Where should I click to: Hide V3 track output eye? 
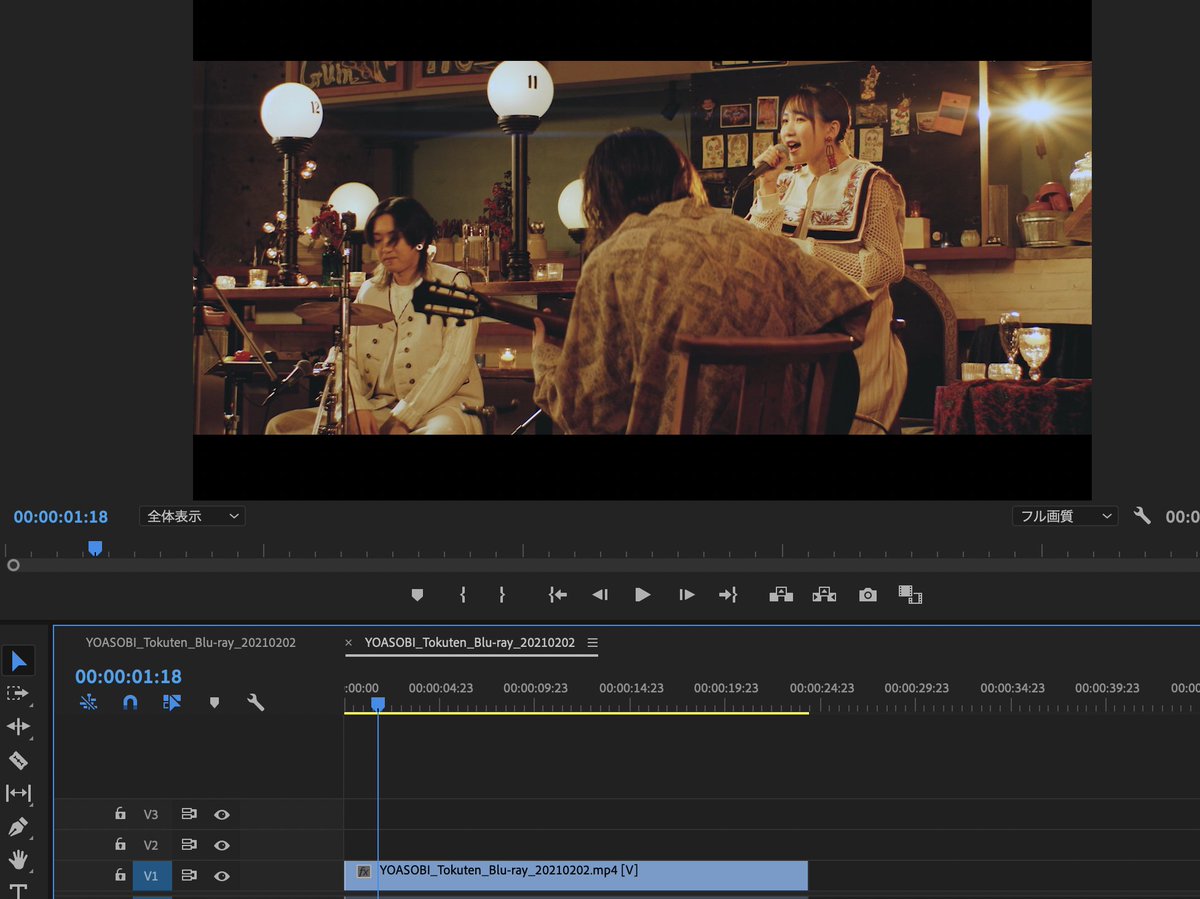pos(222,814)
